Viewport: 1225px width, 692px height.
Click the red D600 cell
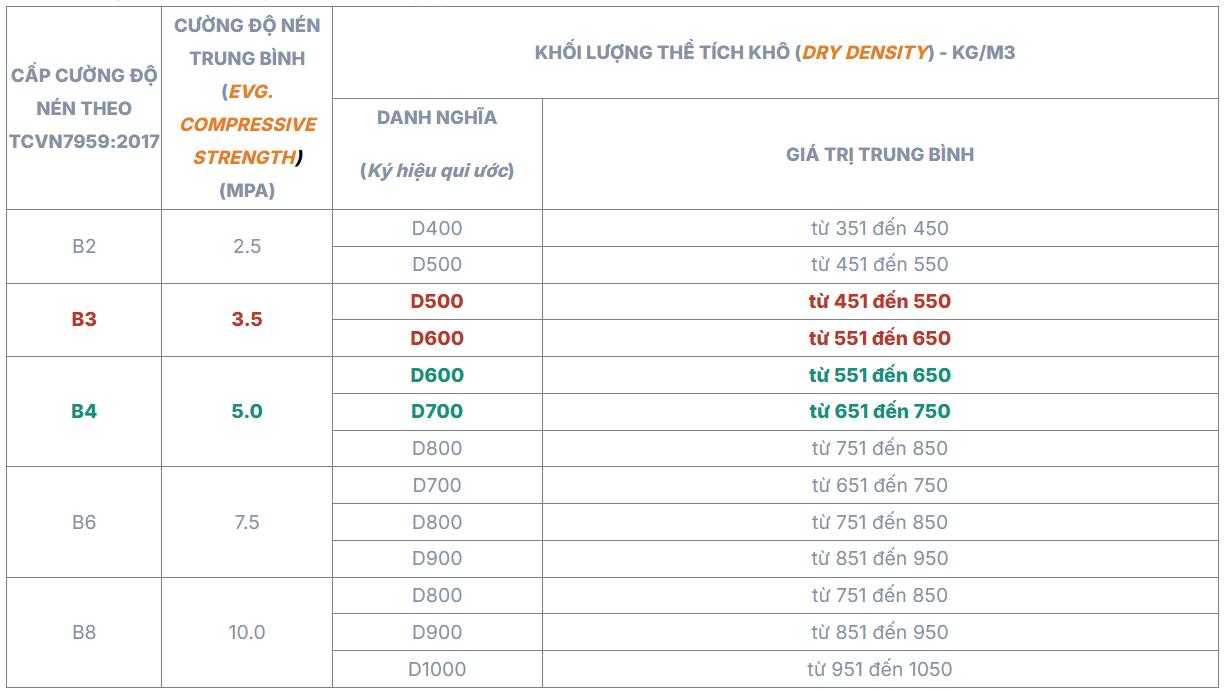coord(437,338)
